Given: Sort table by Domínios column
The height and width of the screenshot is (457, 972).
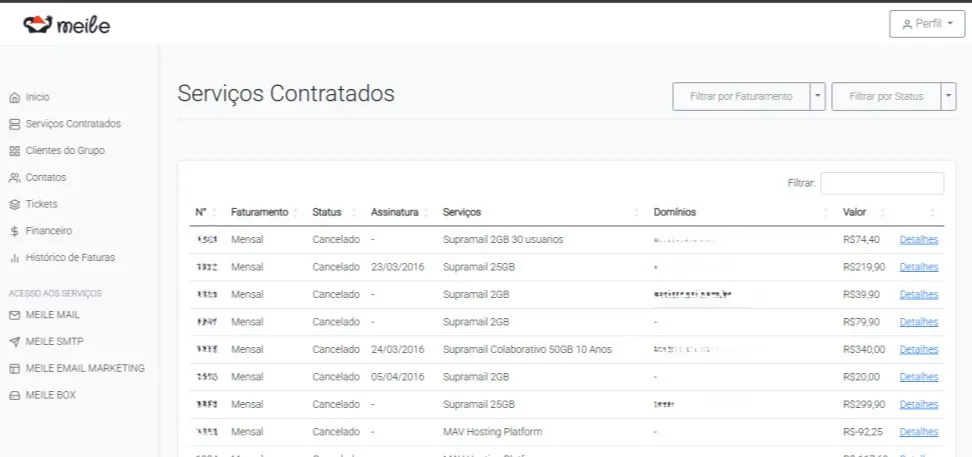Looking at the screenshot, I should pyautogui.click(x=741, y=212).
